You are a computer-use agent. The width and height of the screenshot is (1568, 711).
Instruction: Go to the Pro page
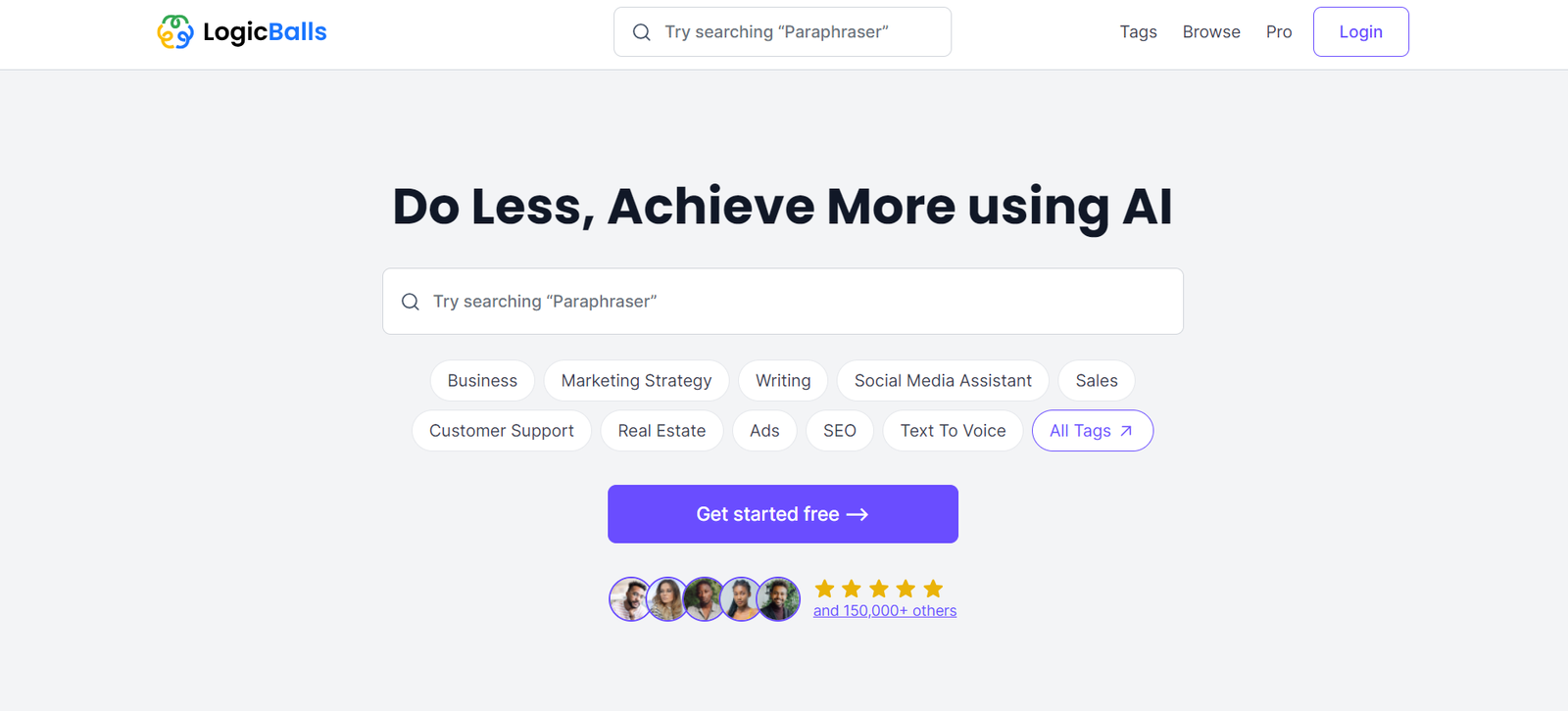(x=1279, y=32)
